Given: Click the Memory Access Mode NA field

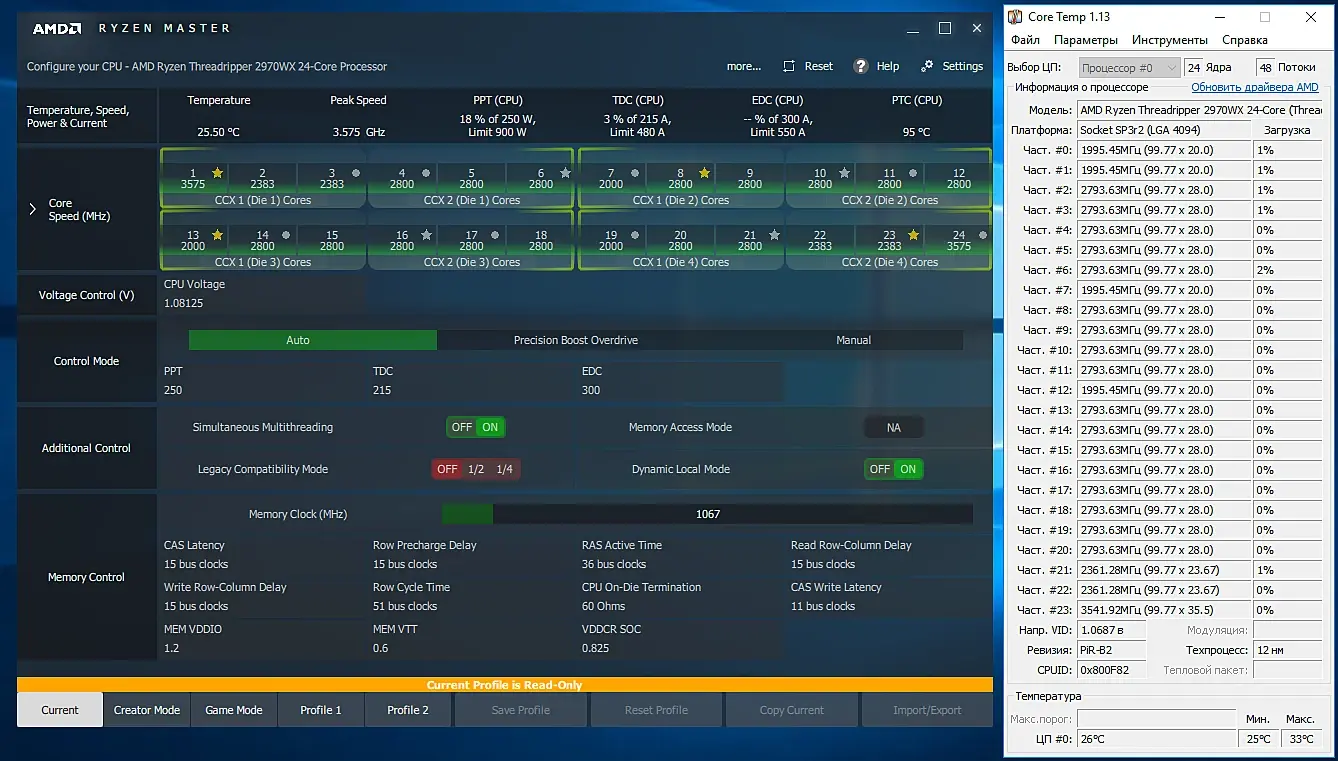Looking at the screenshot, I should [893, 427].
